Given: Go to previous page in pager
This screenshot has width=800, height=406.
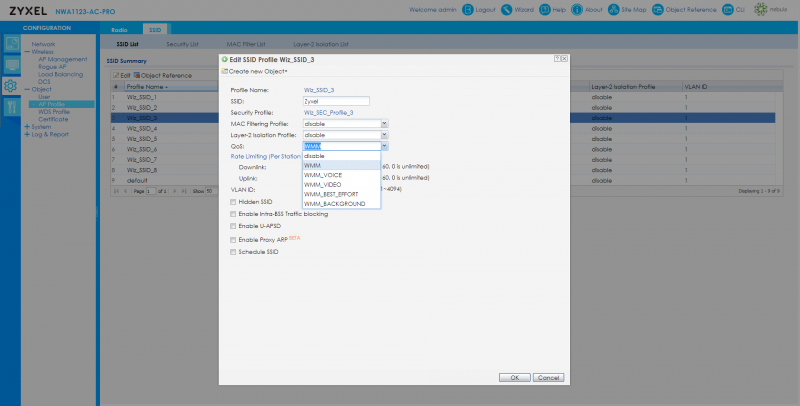Looking at the screenshot, I should pyautogui.click(x=126, y=191).
